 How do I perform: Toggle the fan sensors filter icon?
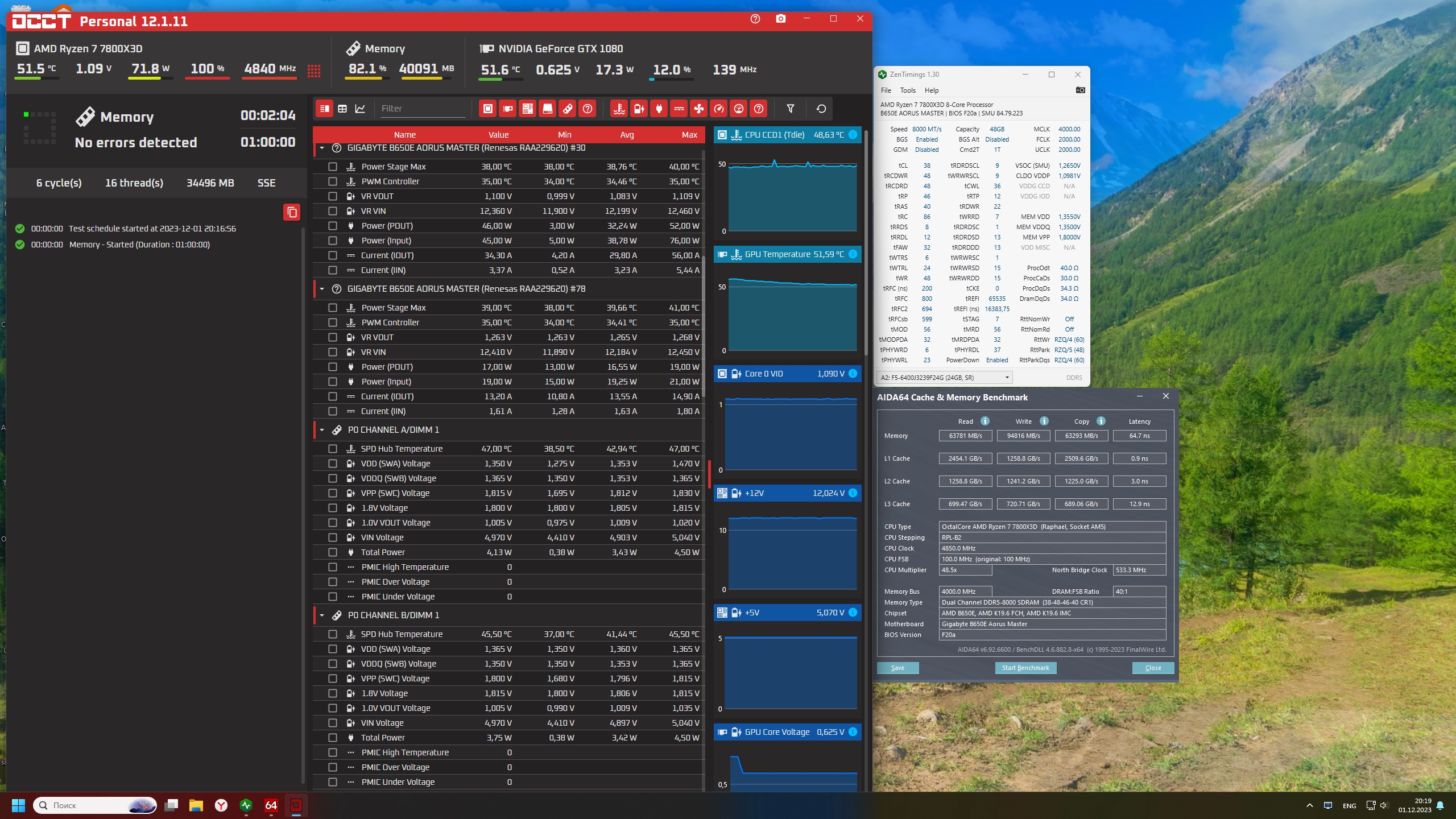pyautogui.click(x=698, y=109)
